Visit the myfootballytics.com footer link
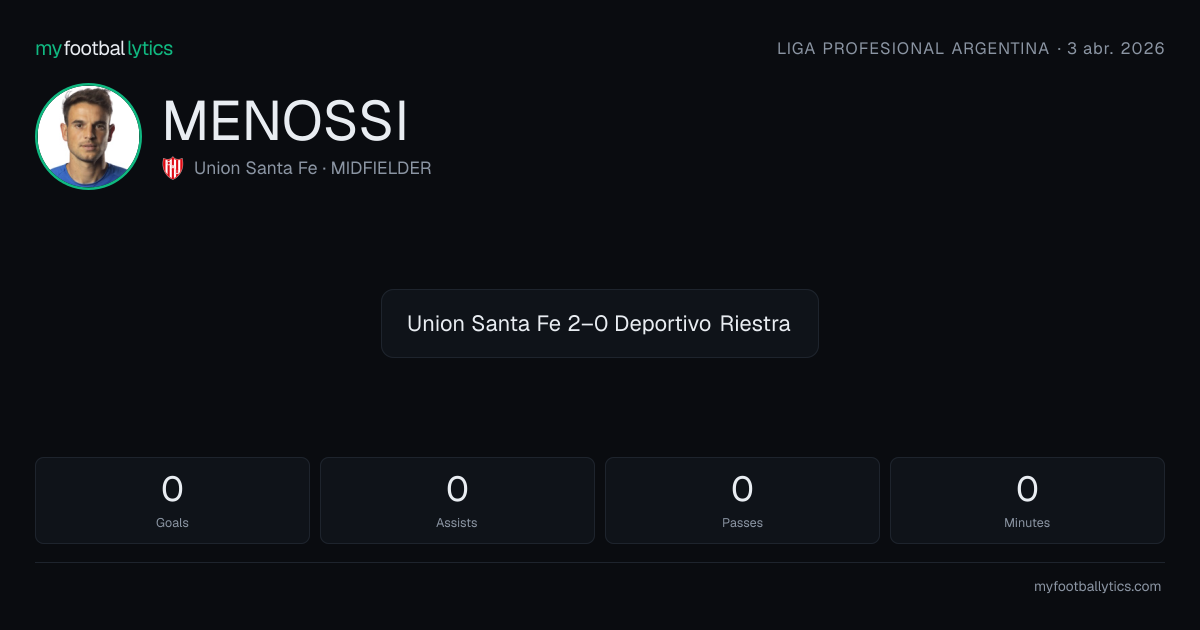The image size is (1200, 630). click(1097, 587)
